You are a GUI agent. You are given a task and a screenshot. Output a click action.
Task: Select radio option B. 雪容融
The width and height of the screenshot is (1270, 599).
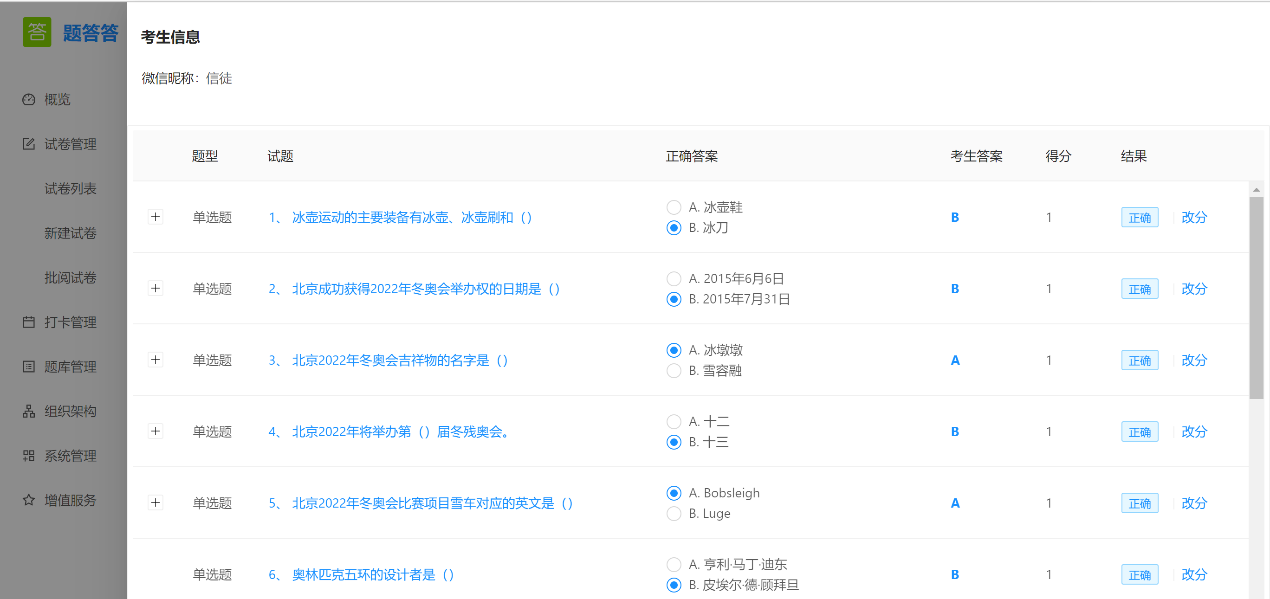pyautogui.click(x=674, y=371)
